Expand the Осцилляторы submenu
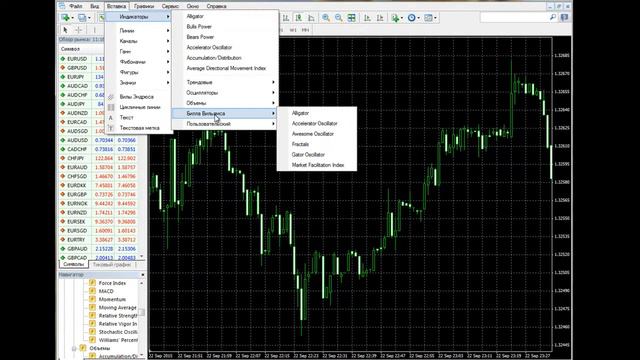The image size is (640, 360). (226, 93)
